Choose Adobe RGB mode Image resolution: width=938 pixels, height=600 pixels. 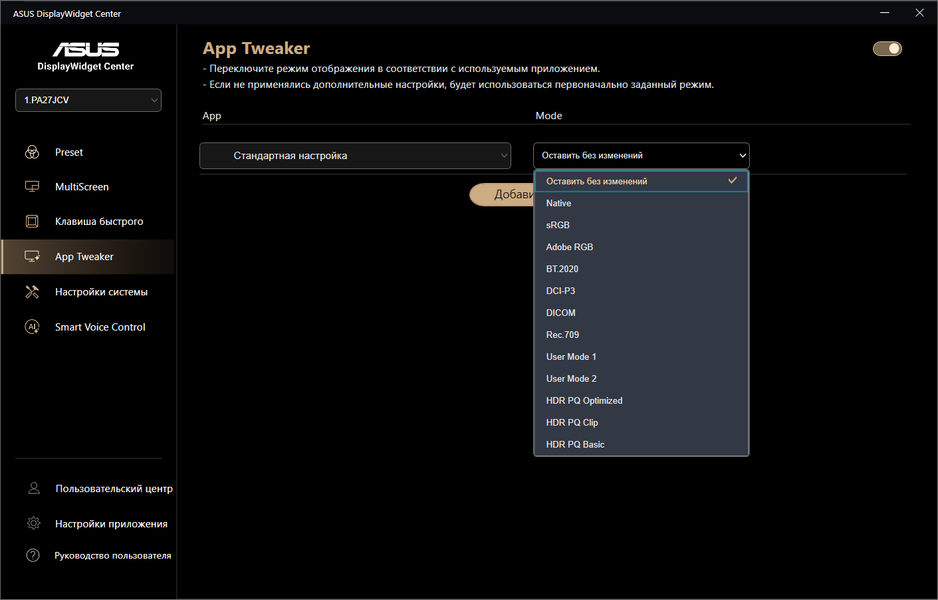click(x=641, y=247)
